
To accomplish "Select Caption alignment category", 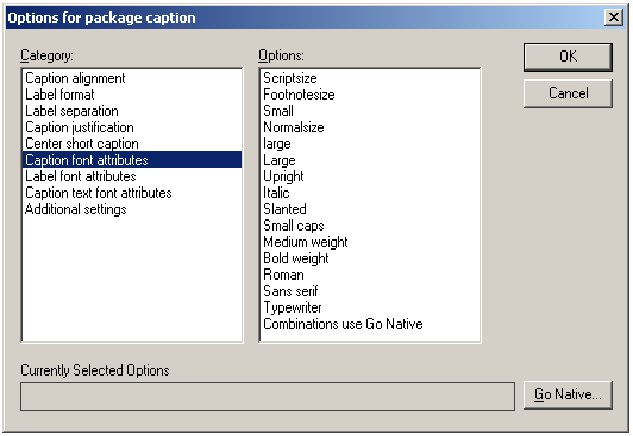I will 75,78.
